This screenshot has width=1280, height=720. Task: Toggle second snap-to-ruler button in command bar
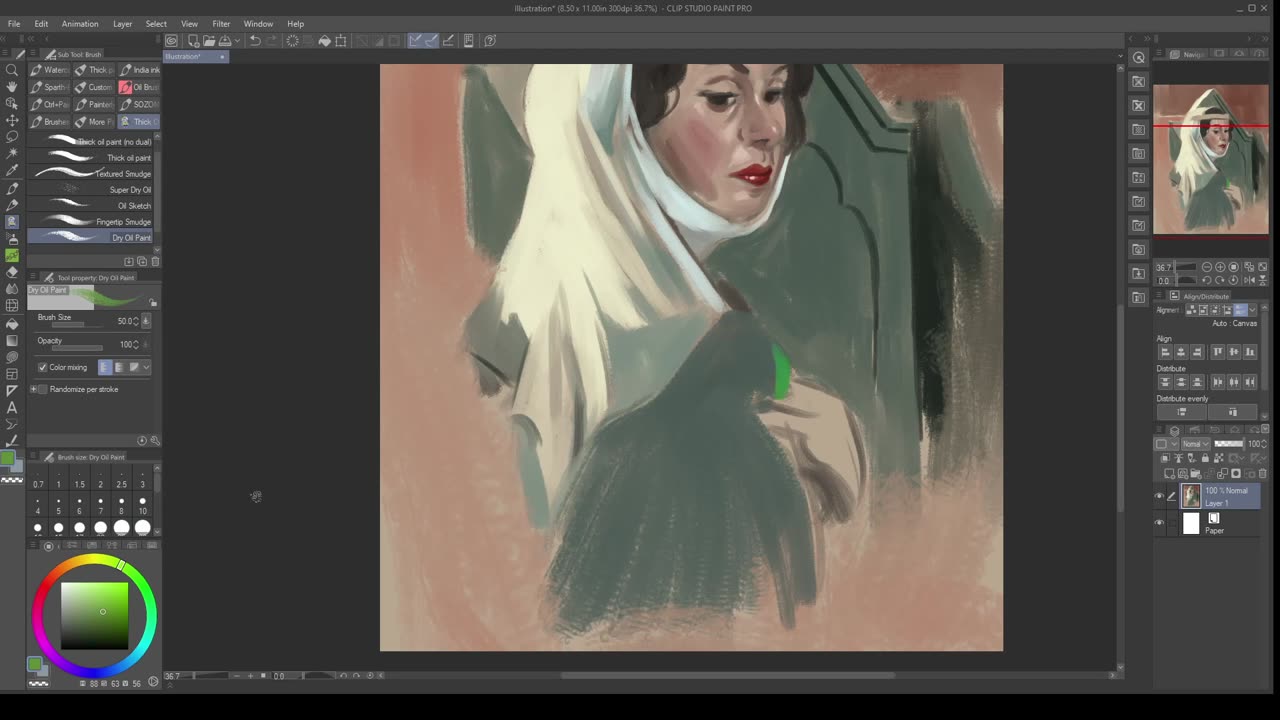click(x=431, y=41)
